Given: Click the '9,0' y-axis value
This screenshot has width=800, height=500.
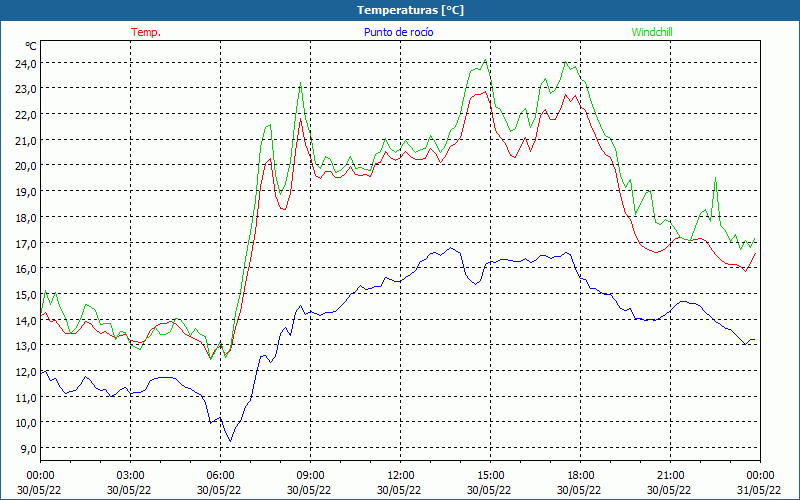Looking at the screenshot, I should [x=29, y=448].
